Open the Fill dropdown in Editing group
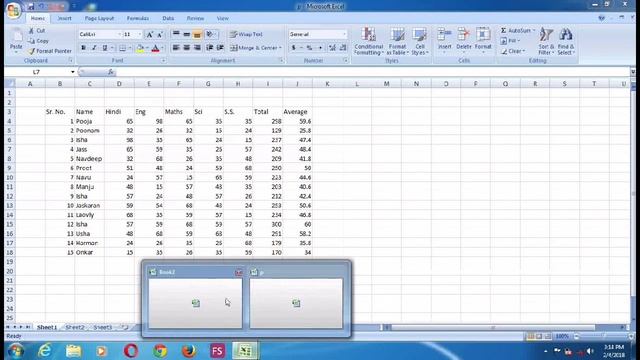The height and width of the screenshot is (360, 640). coord(519,41)
